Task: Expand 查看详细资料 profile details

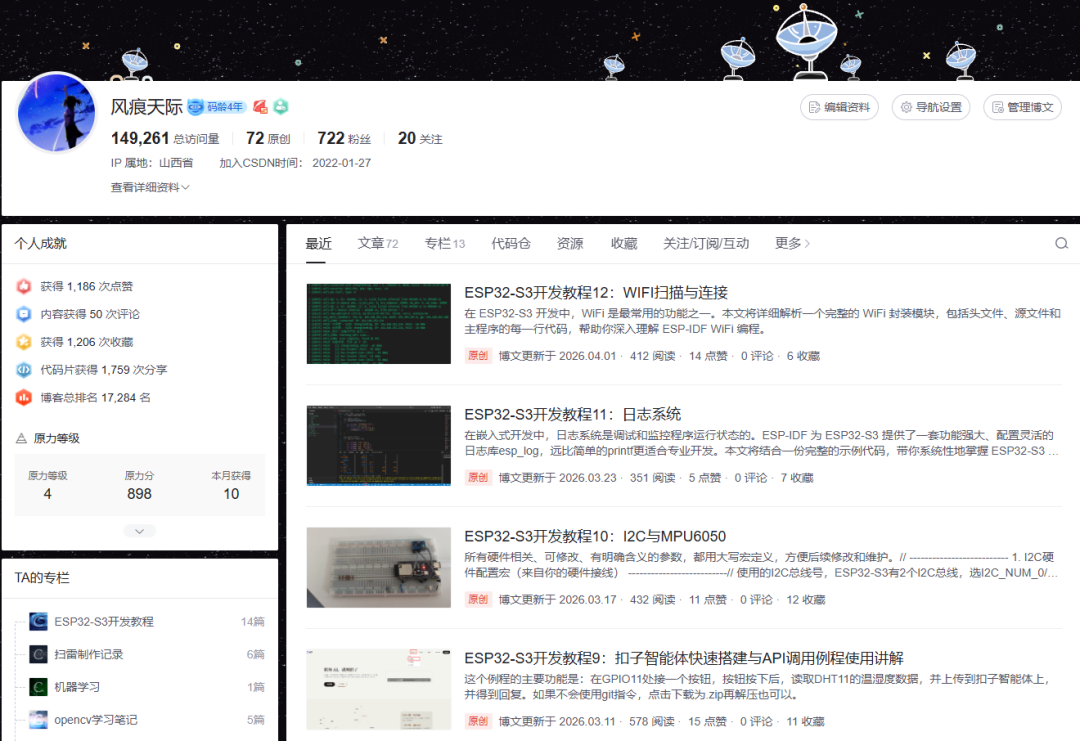Action: coord(149,187)
